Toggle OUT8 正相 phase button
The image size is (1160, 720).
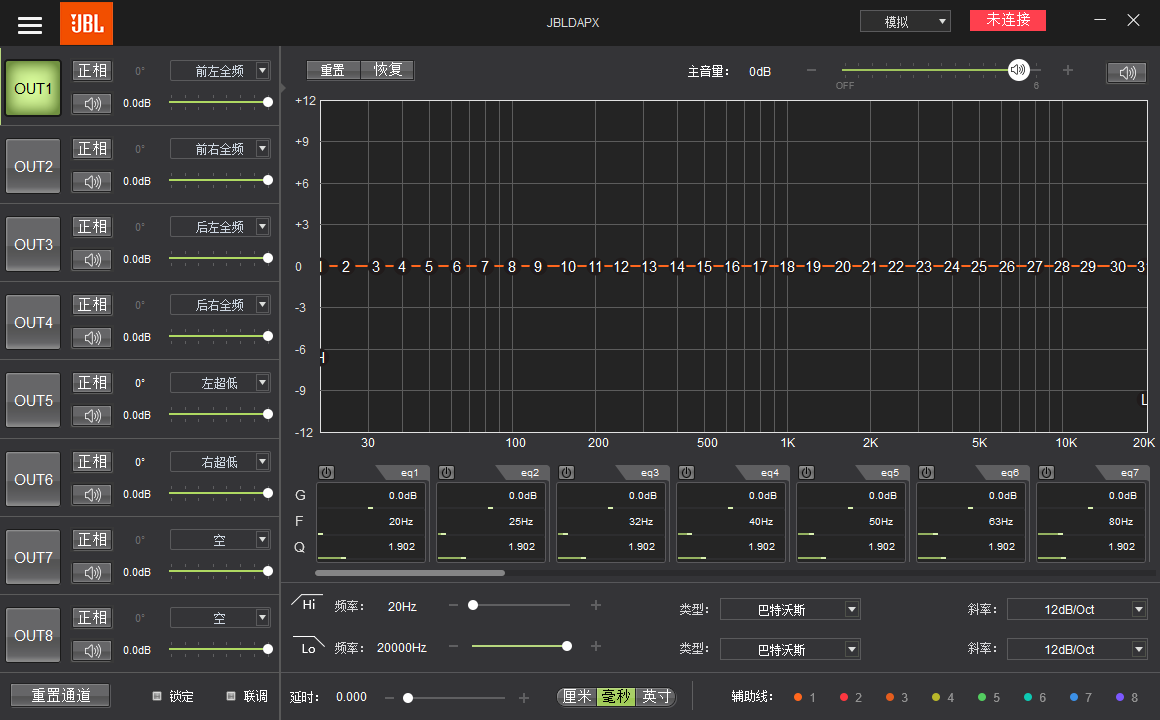(92, 618)
